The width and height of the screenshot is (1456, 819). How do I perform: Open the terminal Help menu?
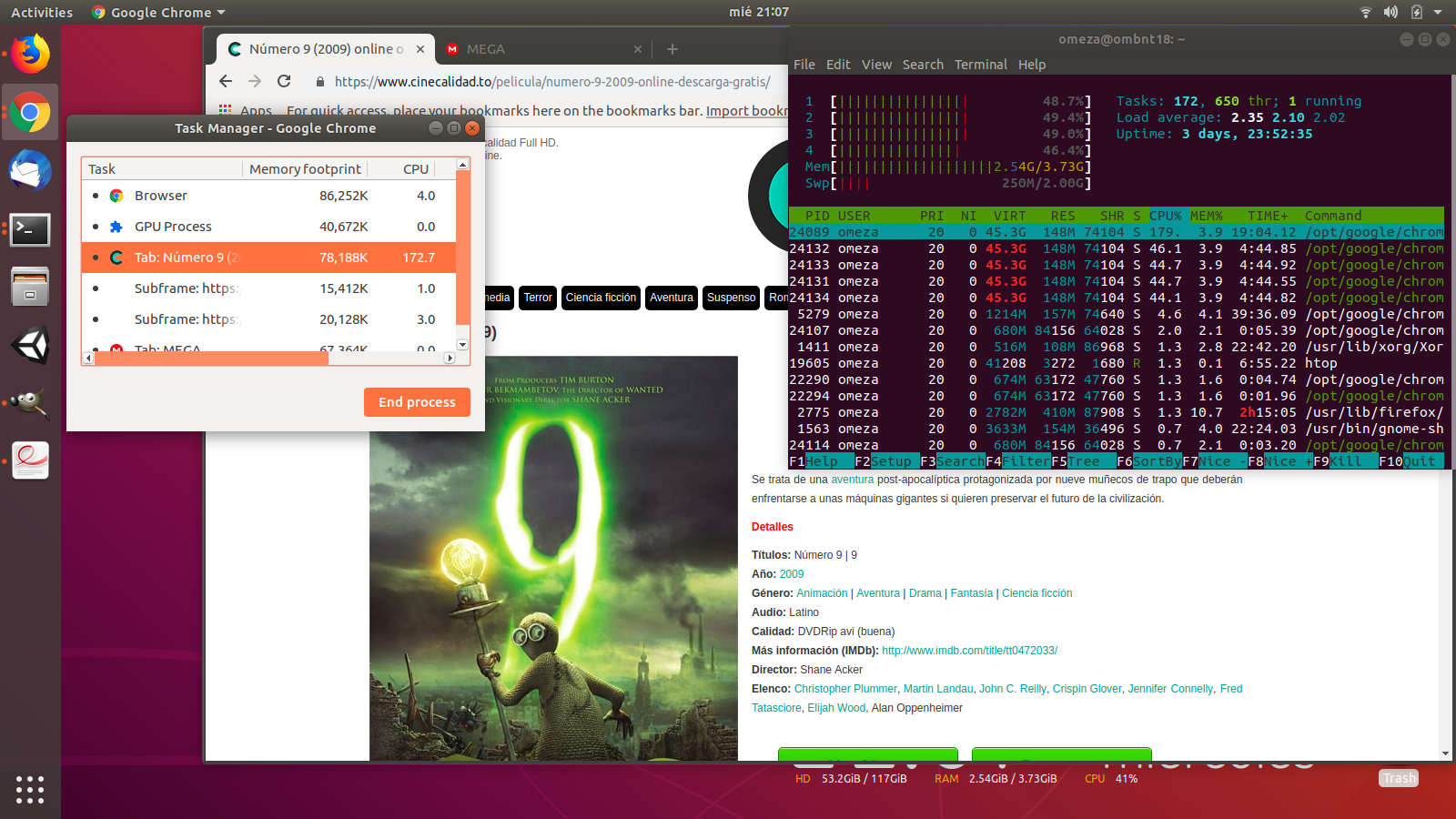(x=1032, y=65)
